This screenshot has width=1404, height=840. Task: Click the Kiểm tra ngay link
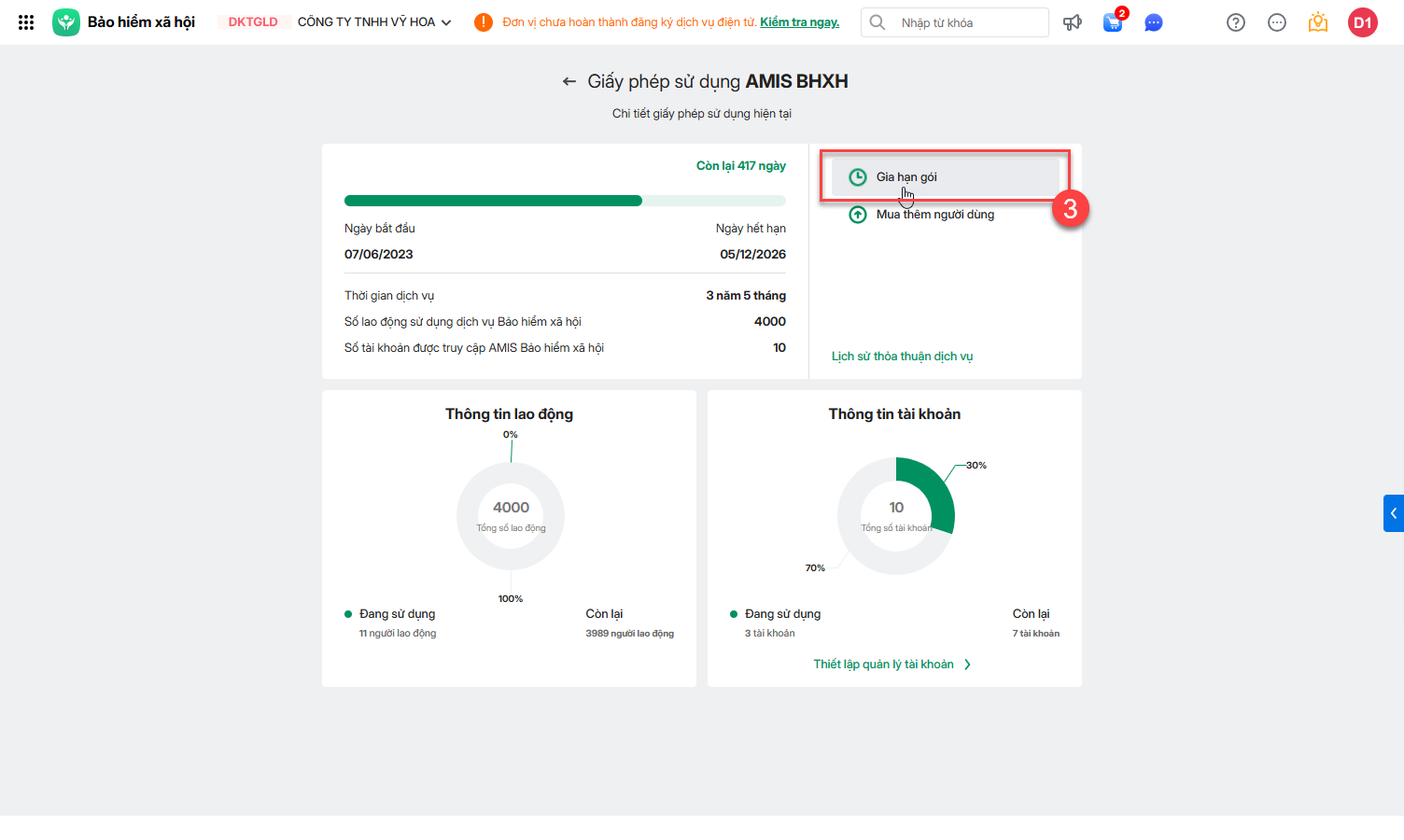tap(799, 22)
